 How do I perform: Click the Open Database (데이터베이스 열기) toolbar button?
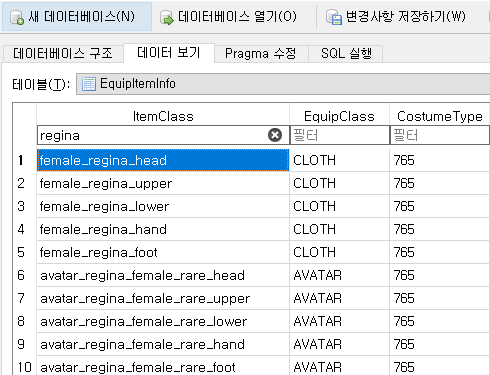(228, 16)
